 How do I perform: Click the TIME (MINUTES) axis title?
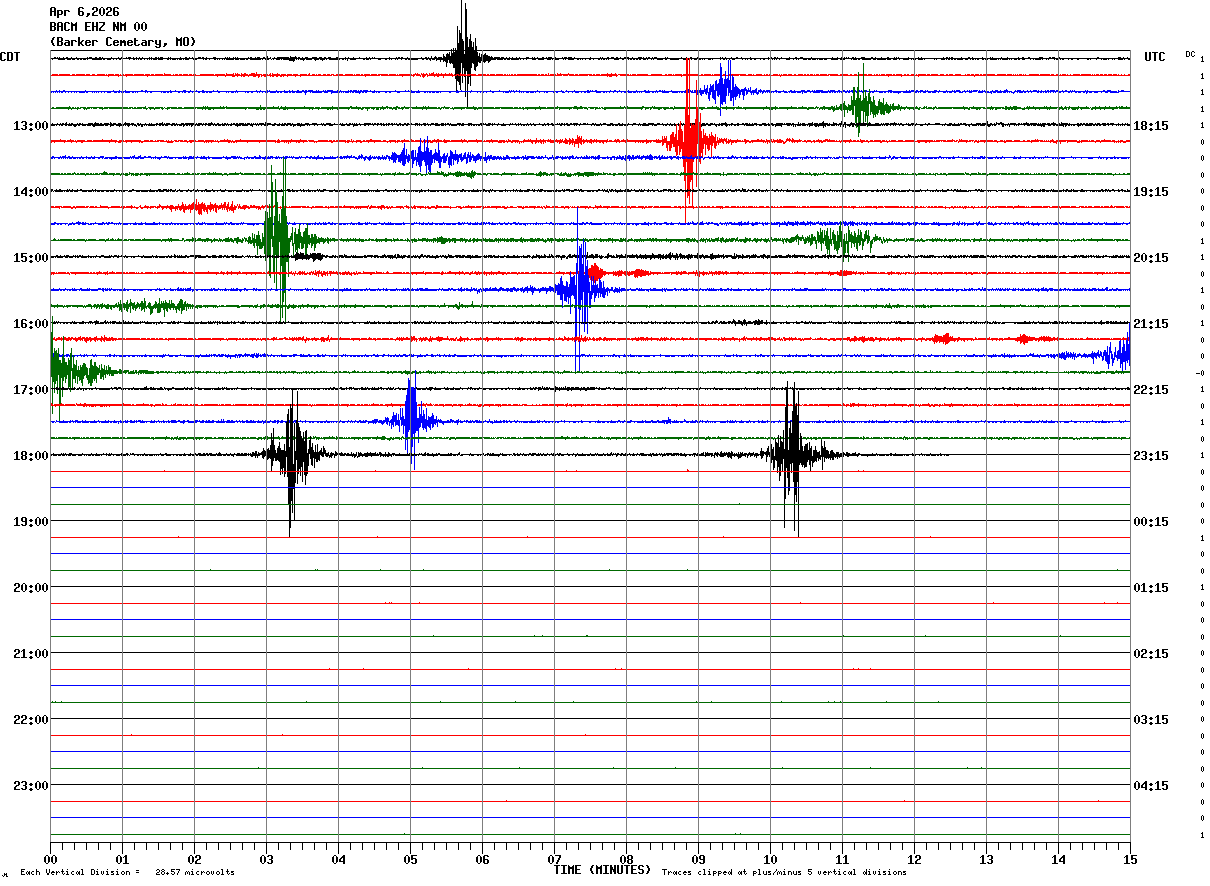point(602,870)
